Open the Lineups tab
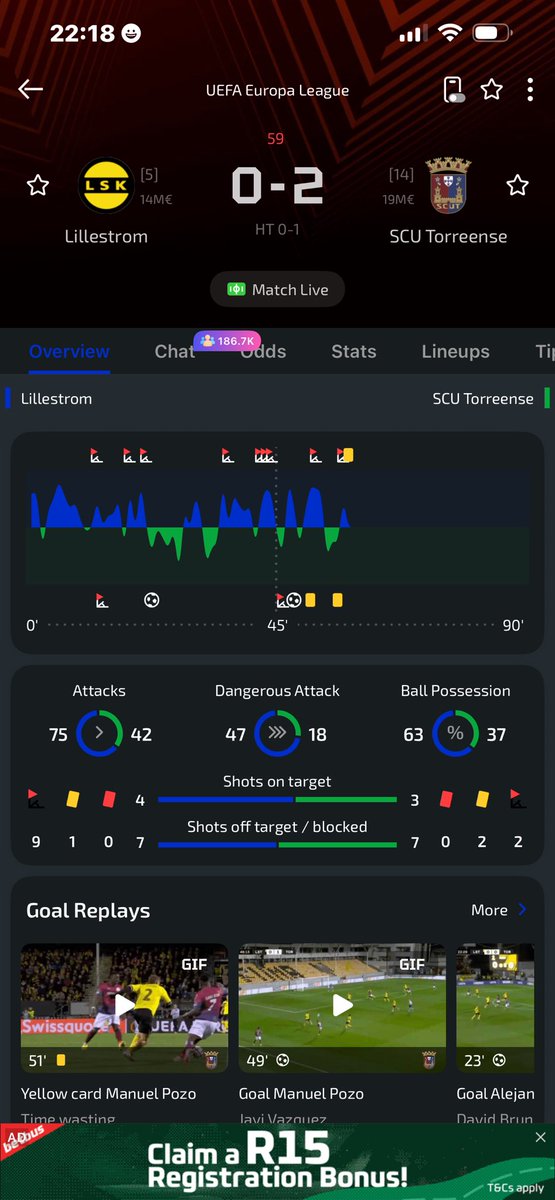 [x=456, y=351]
